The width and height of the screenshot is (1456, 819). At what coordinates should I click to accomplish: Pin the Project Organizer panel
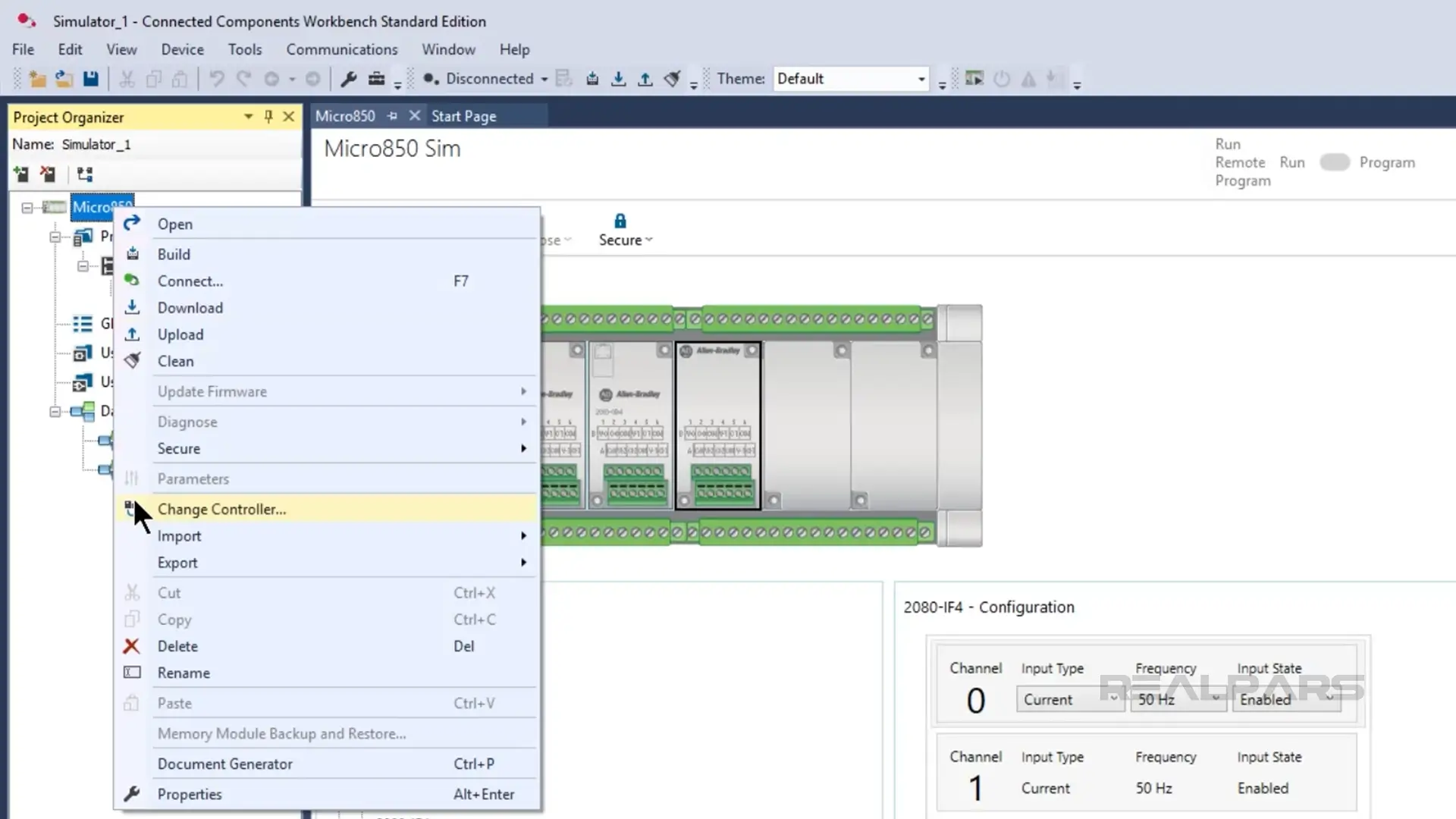coord(268,117)
